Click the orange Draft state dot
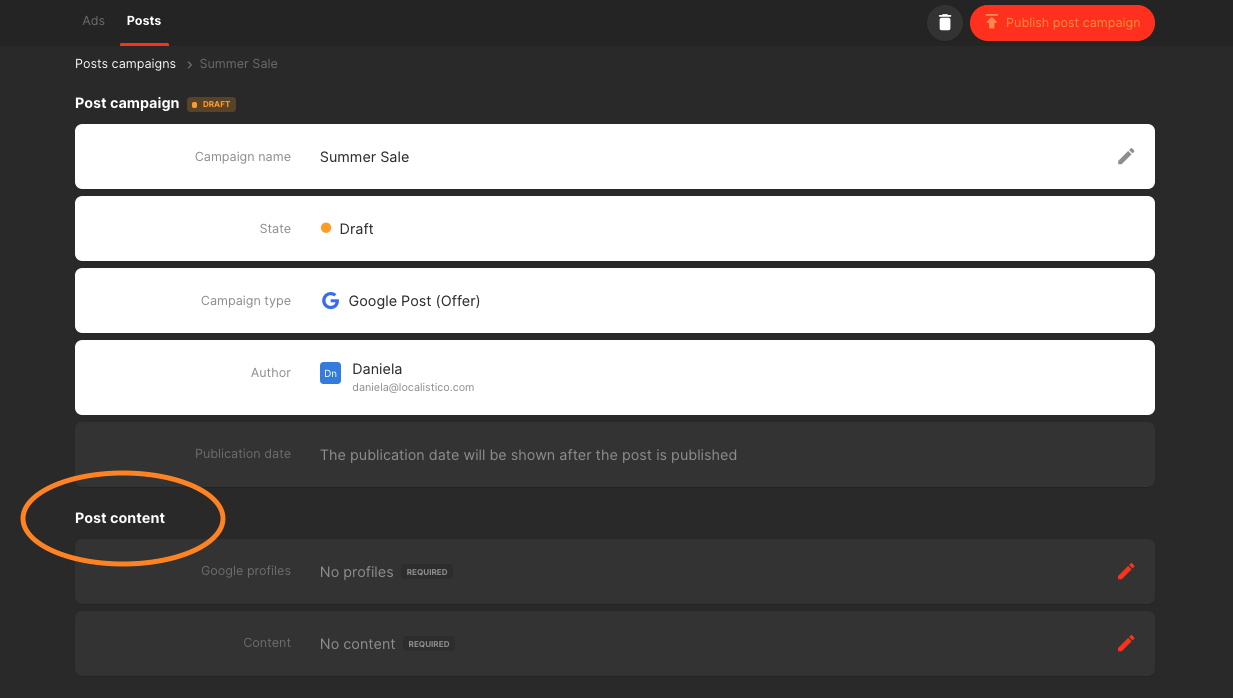Viewport: 1233px width, 698px height. click(326, 228)
